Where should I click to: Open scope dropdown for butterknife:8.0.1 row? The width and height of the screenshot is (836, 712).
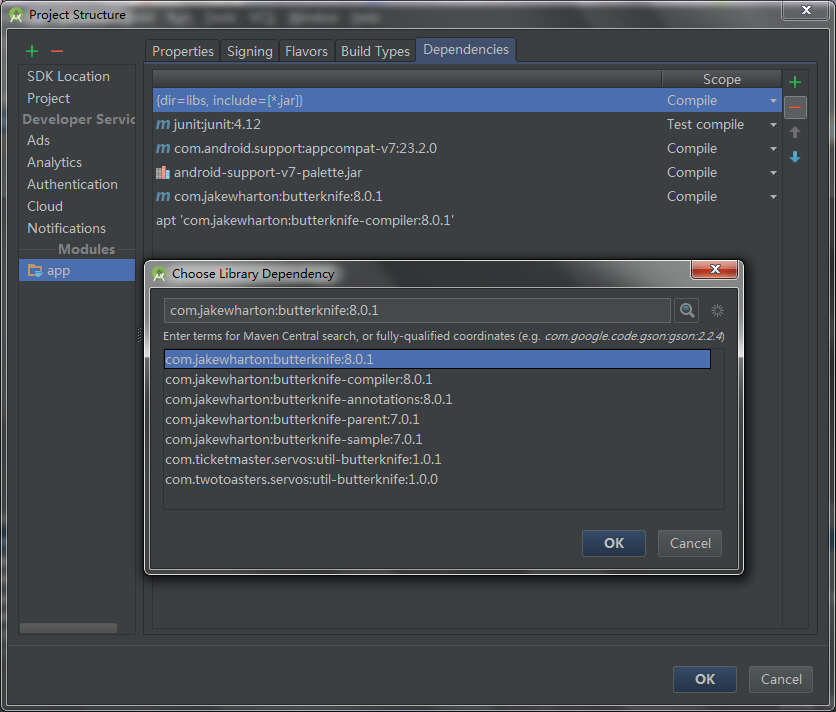coord(773,197)
